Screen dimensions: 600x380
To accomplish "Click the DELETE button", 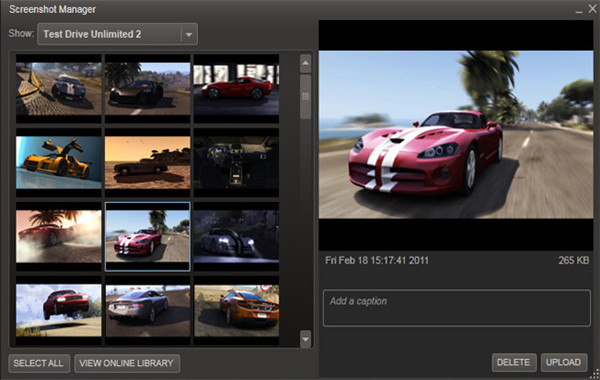I will point(514,362).
